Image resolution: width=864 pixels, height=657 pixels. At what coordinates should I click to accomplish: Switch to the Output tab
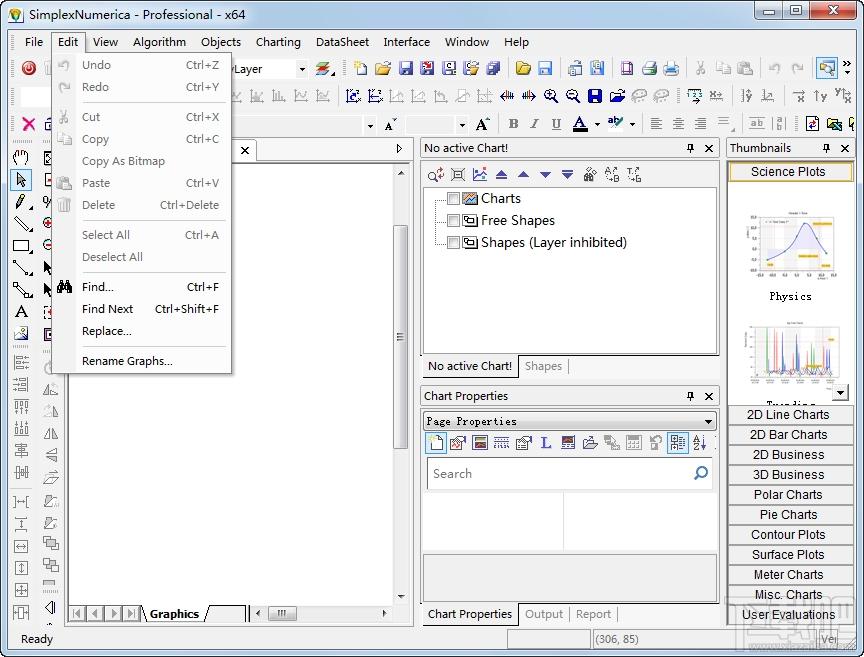click(544, 614)
